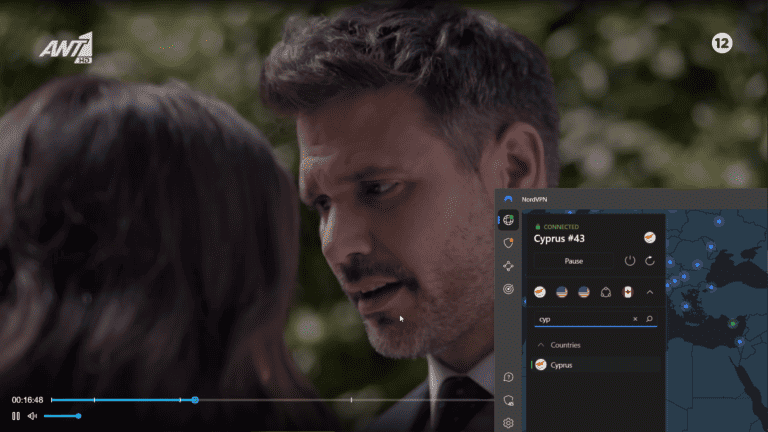
Task: Open the NordVPN globe VPN tab
Action: pyautogui.click(x=509, y=219)
